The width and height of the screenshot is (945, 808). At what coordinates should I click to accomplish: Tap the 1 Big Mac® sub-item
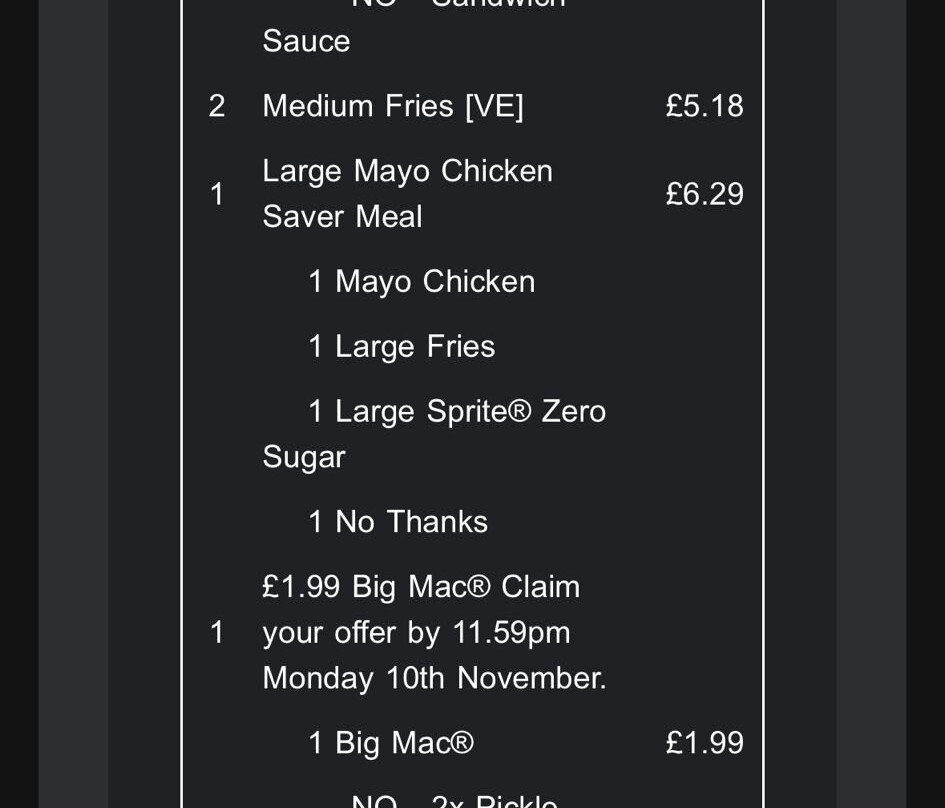click(x=390, y=743)
